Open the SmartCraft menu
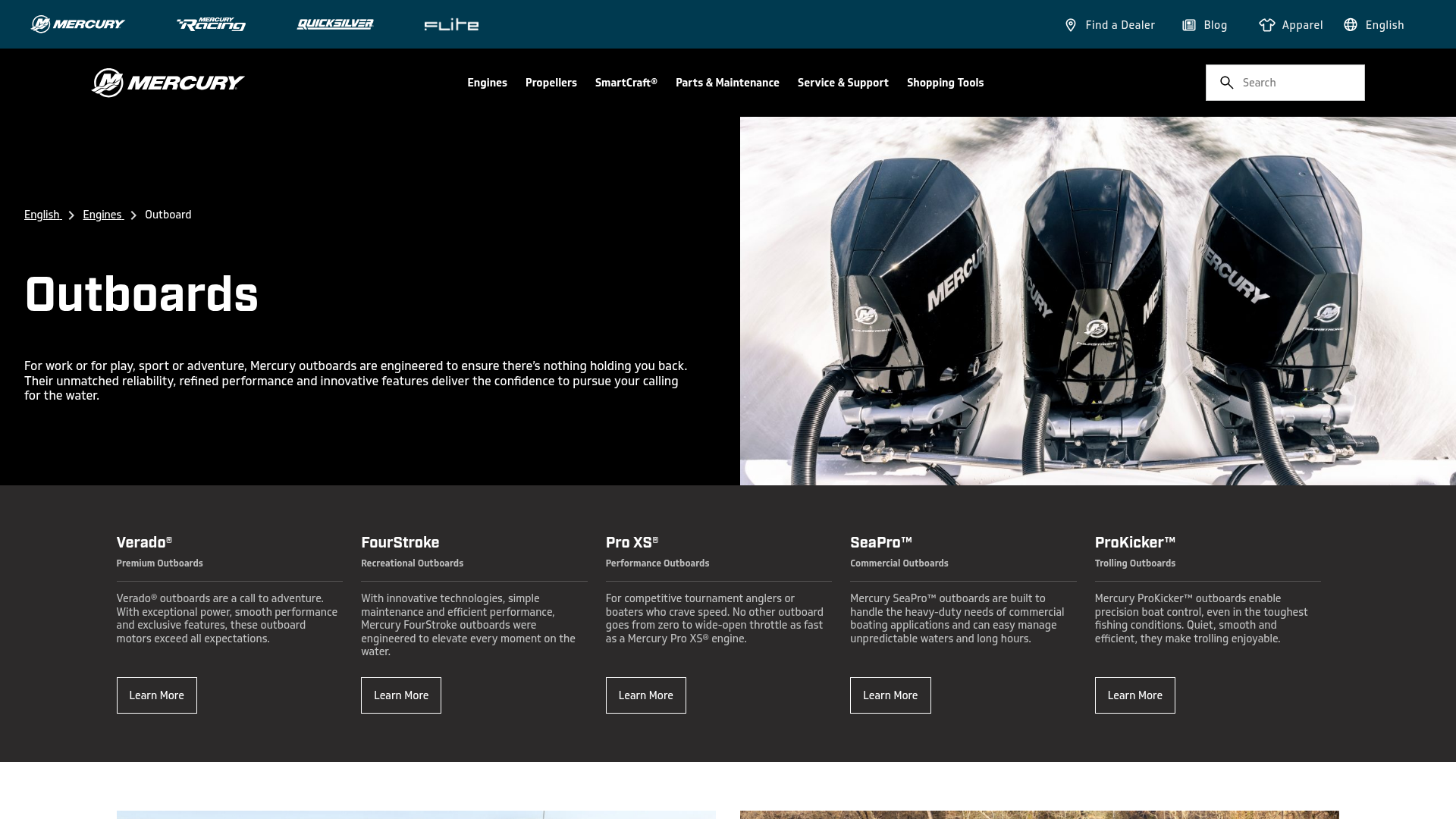 point(626,83)
